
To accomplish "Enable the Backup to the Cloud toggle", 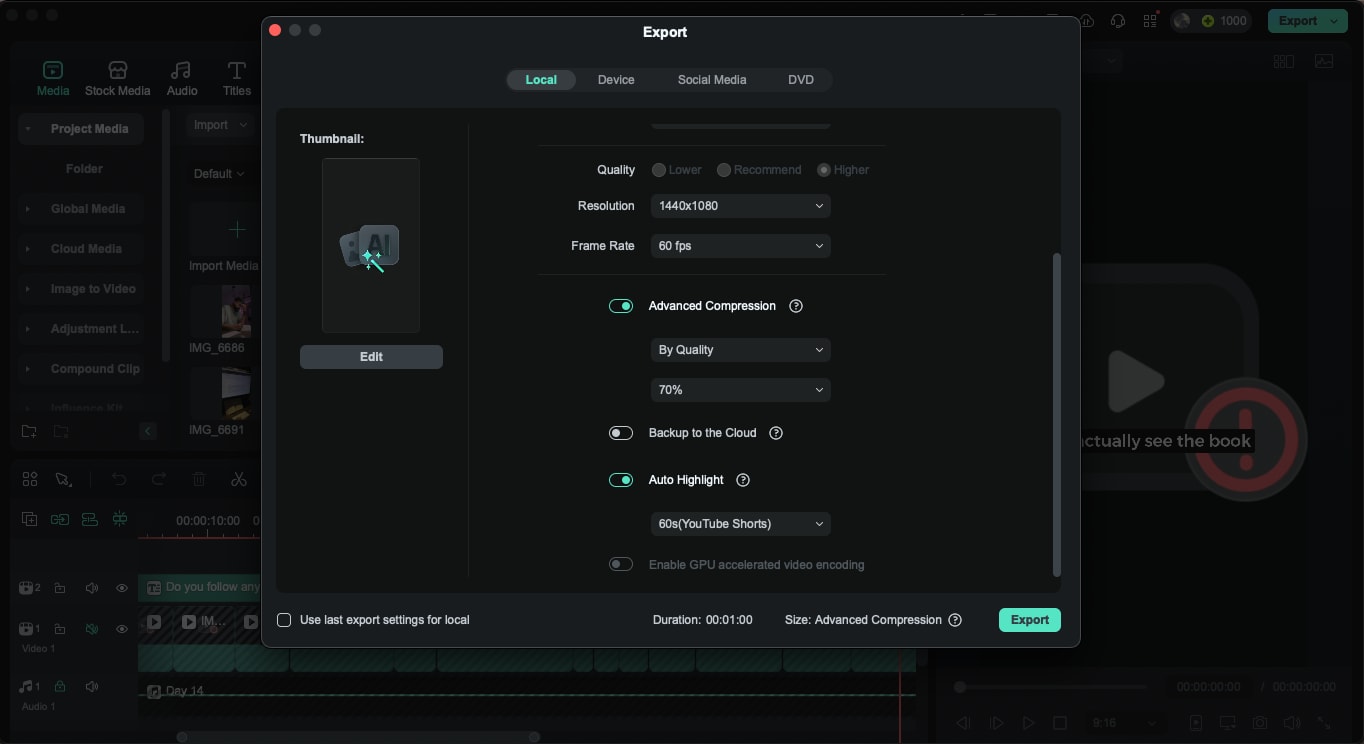I will 621,433.
